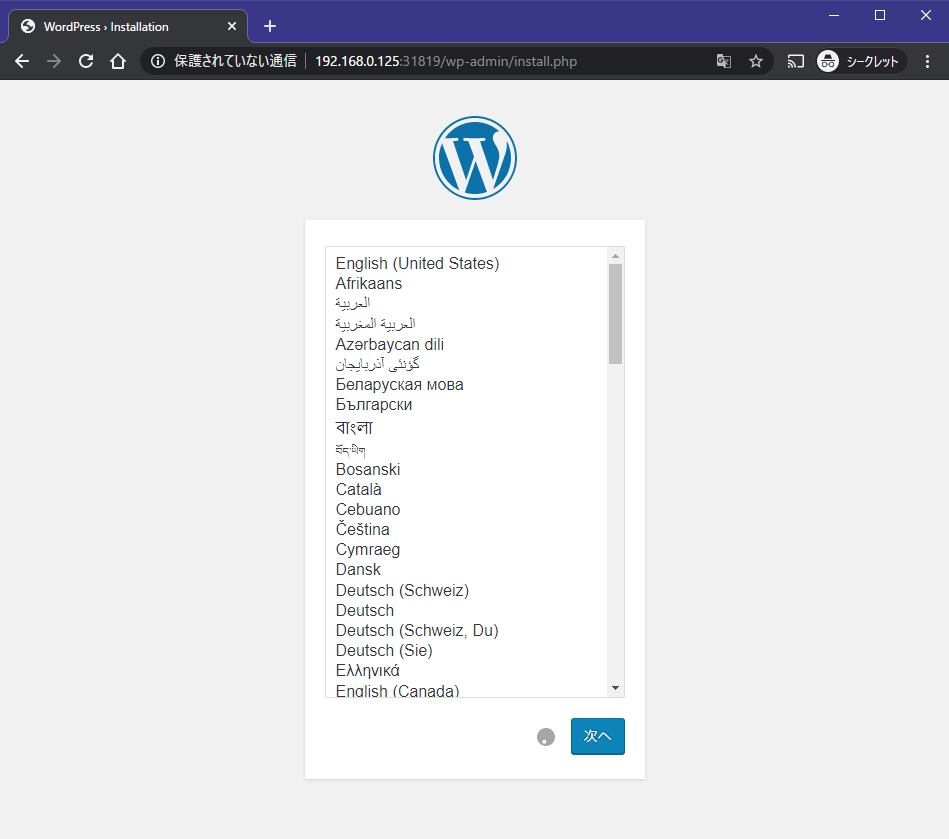The image size is (949, 839).
Task: Maximize the Chrome window
Action: (880, 15)
